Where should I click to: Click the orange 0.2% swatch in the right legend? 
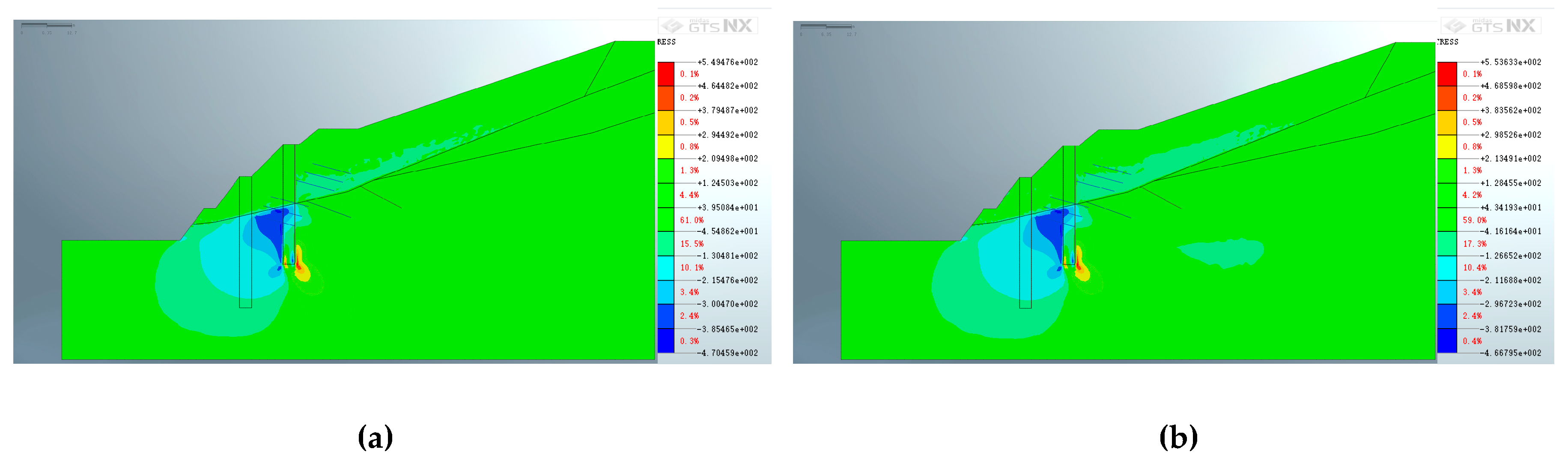[x=1446, y=98]
